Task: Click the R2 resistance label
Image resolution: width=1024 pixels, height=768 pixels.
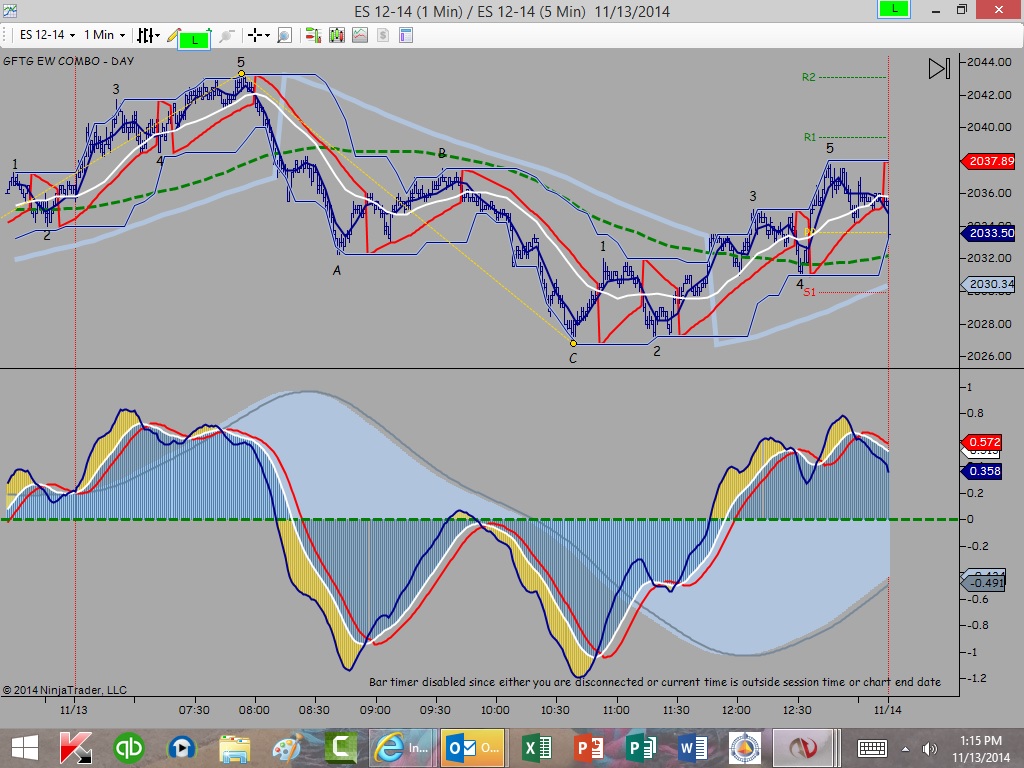Action: [808, 77]
